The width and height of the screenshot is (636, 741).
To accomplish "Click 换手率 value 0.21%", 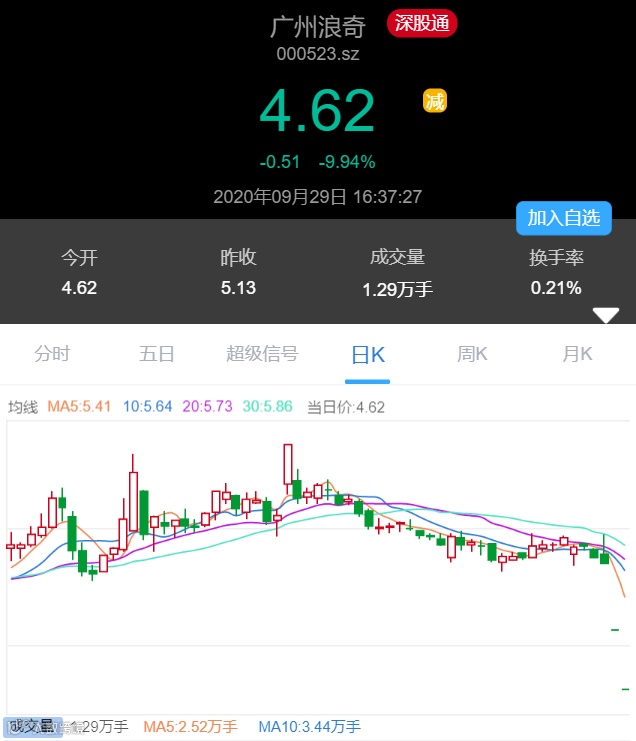I will (x=556, y=288).
